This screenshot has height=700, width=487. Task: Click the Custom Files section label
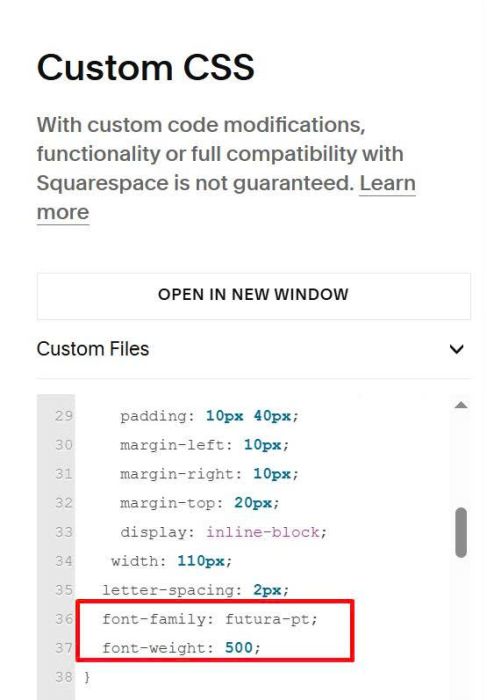[93, 349]
